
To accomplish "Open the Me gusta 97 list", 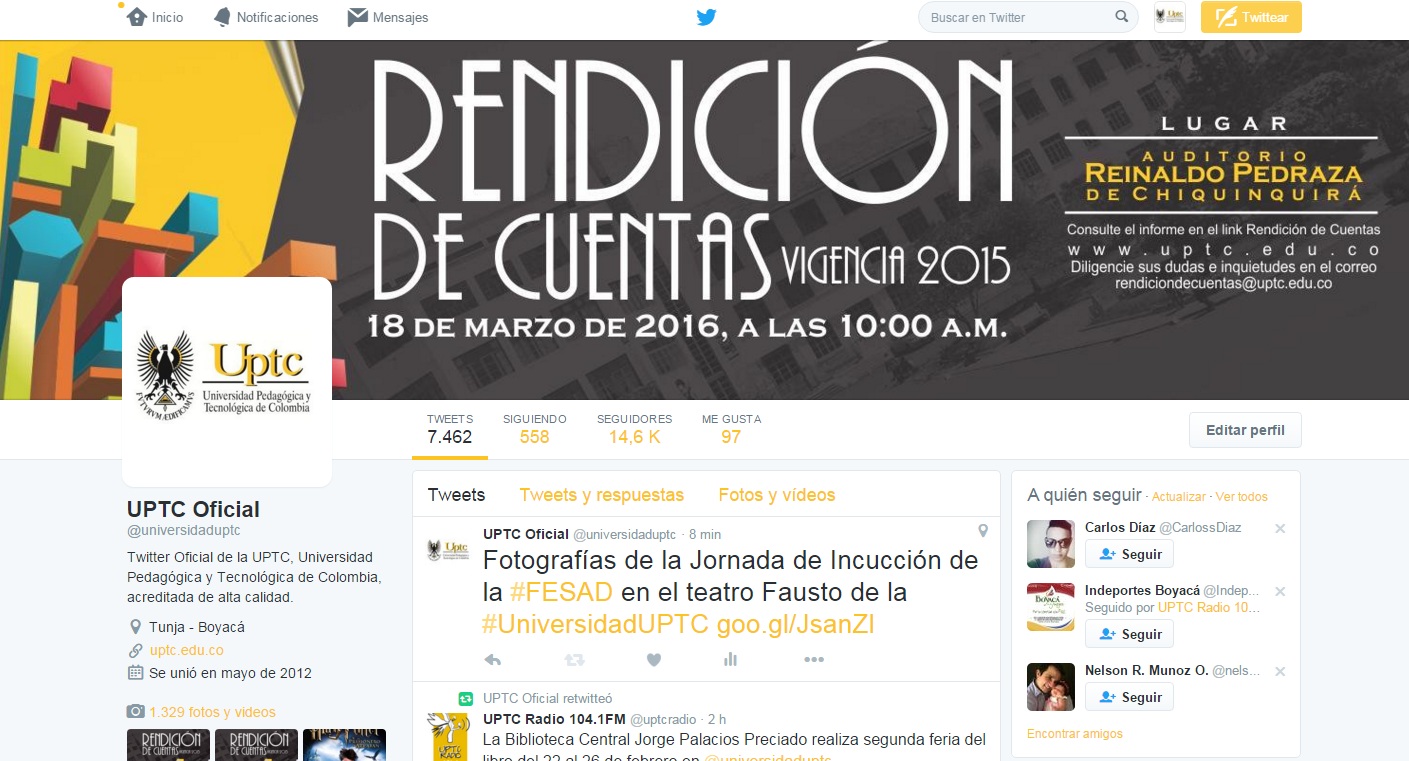I will pos(731,429).
